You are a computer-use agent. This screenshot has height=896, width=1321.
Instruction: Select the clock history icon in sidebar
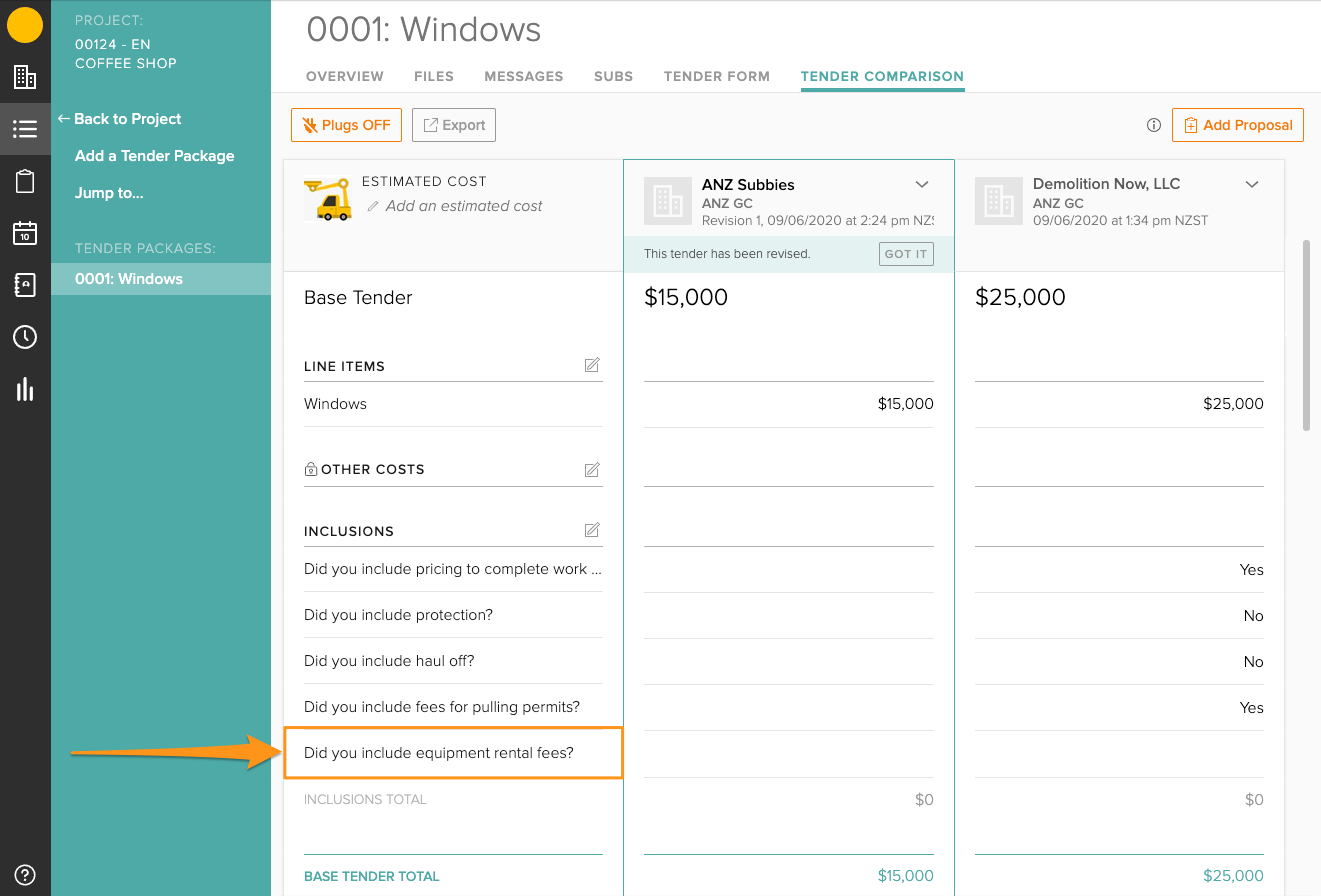25,337
